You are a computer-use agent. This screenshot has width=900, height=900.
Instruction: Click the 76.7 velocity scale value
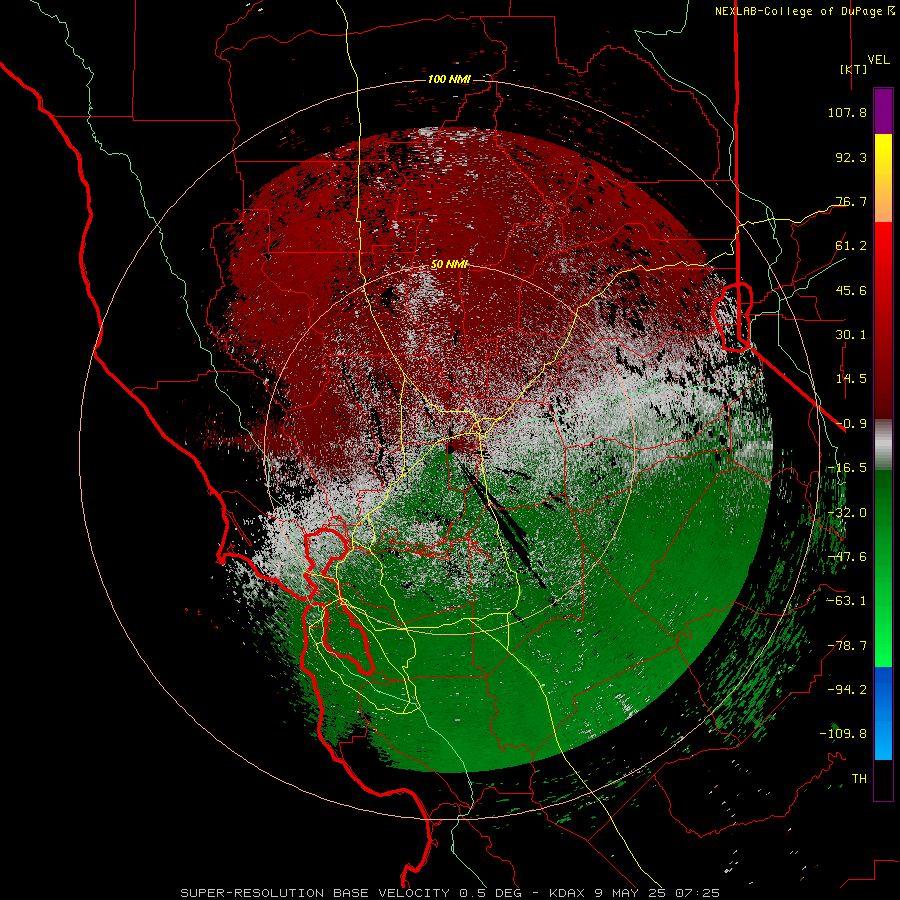coord(851,201)
